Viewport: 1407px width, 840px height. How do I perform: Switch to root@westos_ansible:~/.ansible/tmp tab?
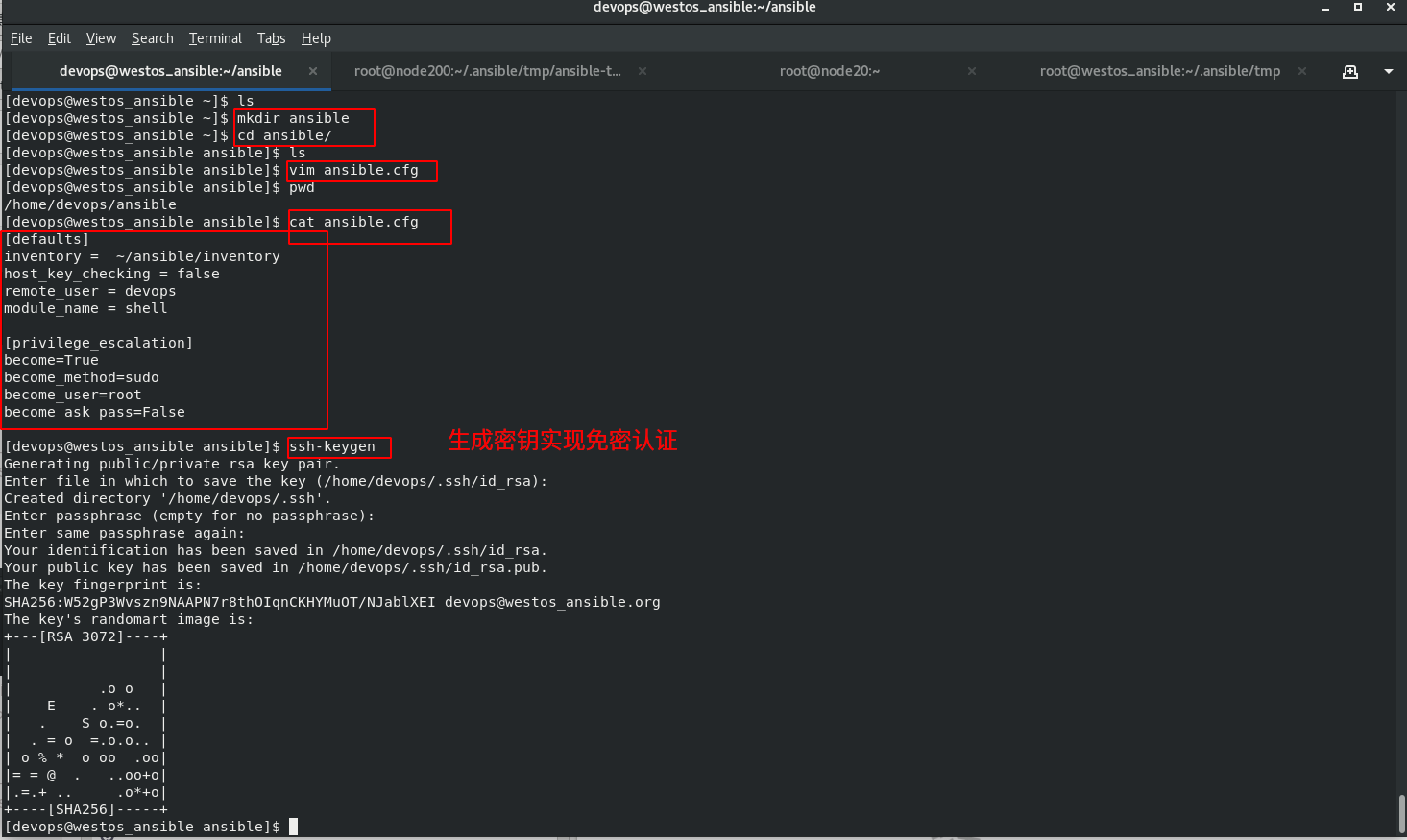[1160, 71]
